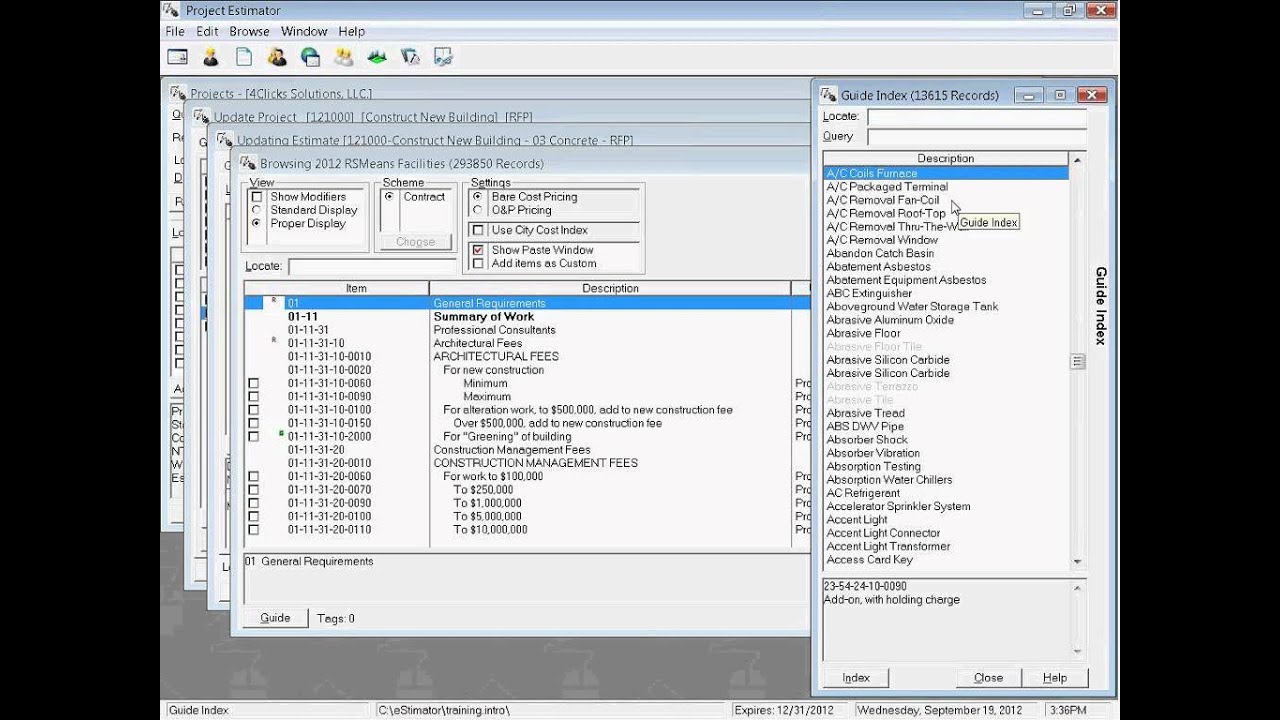This screenshot has height=720, width=1280.
Task: Enable the Show Modifiers checkbox
Action: click(257, 197)
